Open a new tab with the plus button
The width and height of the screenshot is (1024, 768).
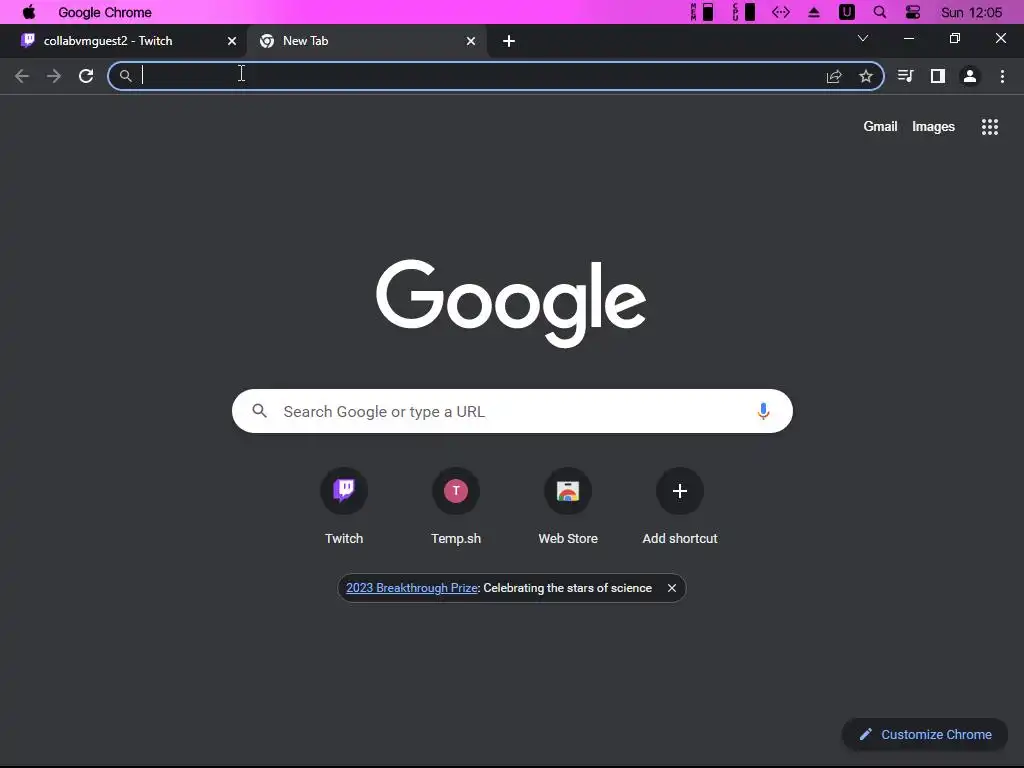tap(509, 41)
